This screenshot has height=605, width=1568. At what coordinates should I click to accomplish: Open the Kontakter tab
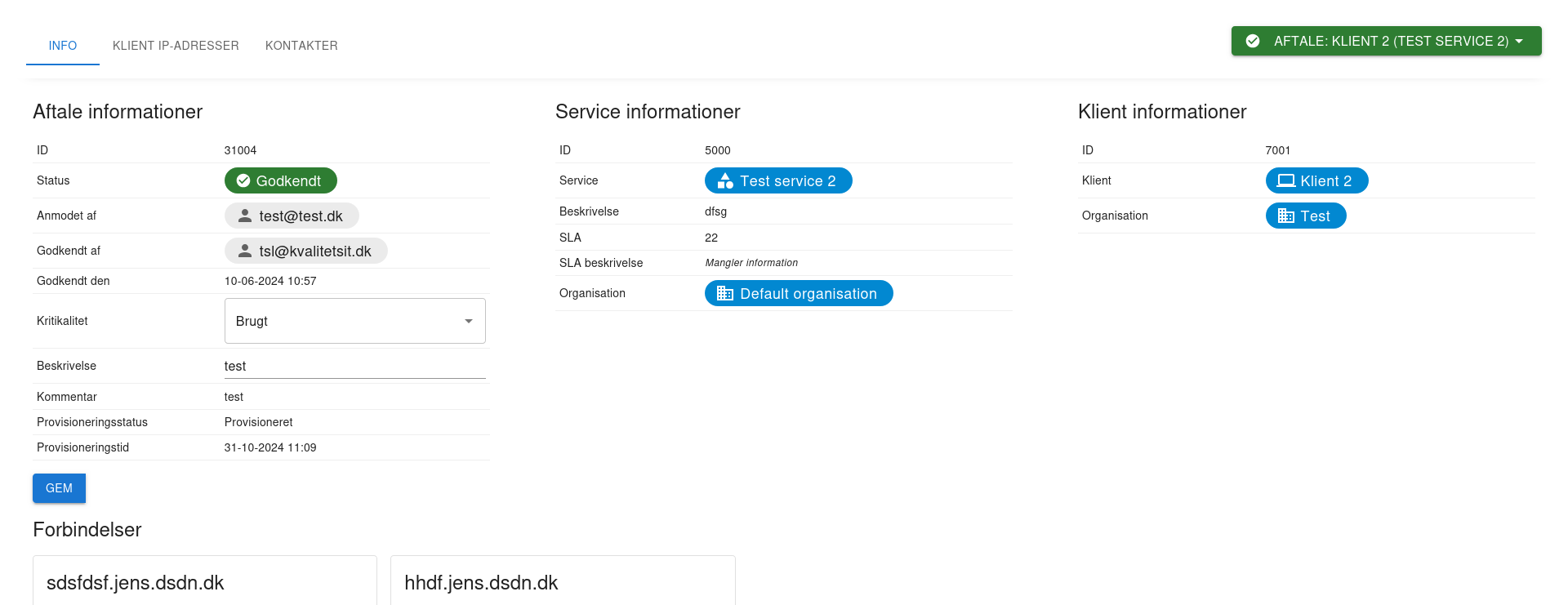click(x=301, y=46)
